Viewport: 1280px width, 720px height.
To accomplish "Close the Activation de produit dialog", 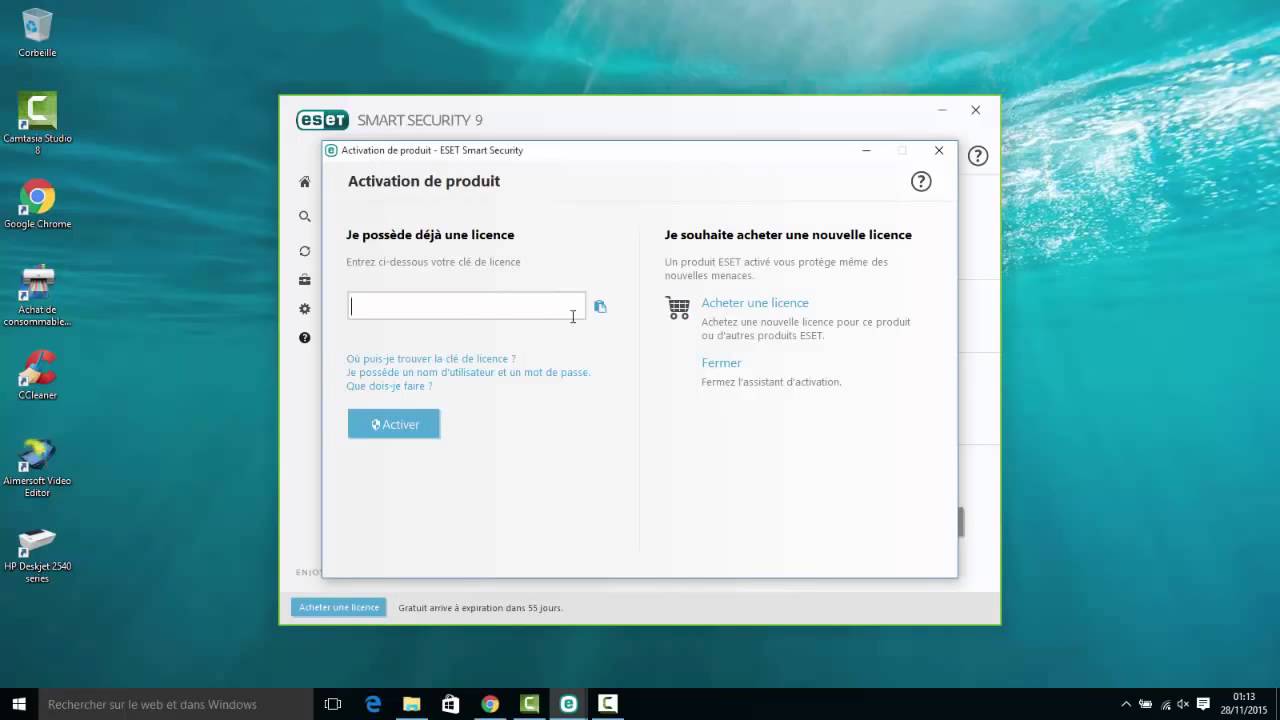I will (939, 150).
